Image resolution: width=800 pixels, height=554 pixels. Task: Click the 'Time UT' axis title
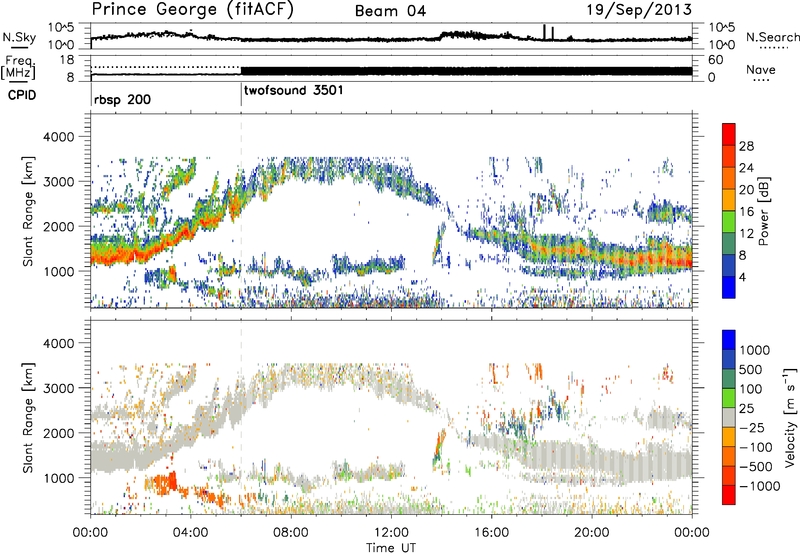pyautogui.click(x=391, y=548)
